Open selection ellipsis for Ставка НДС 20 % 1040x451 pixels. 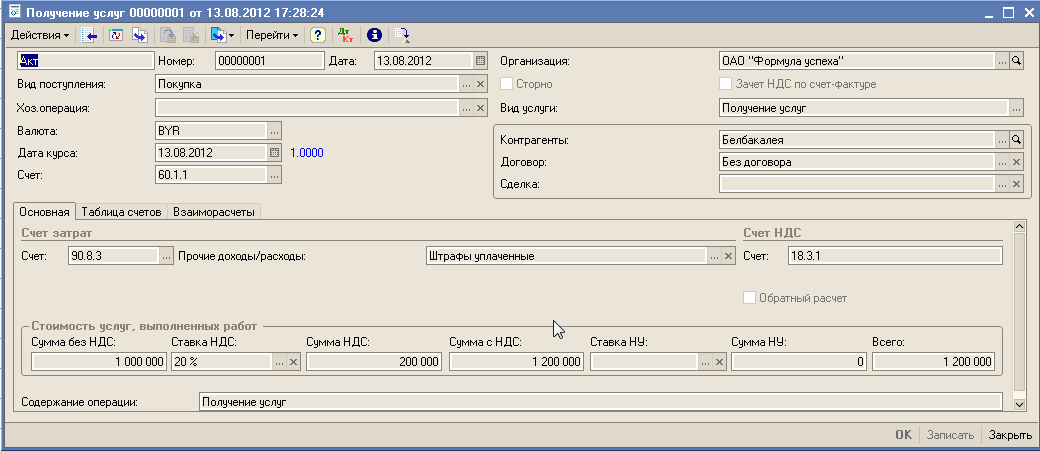point(279,361)
